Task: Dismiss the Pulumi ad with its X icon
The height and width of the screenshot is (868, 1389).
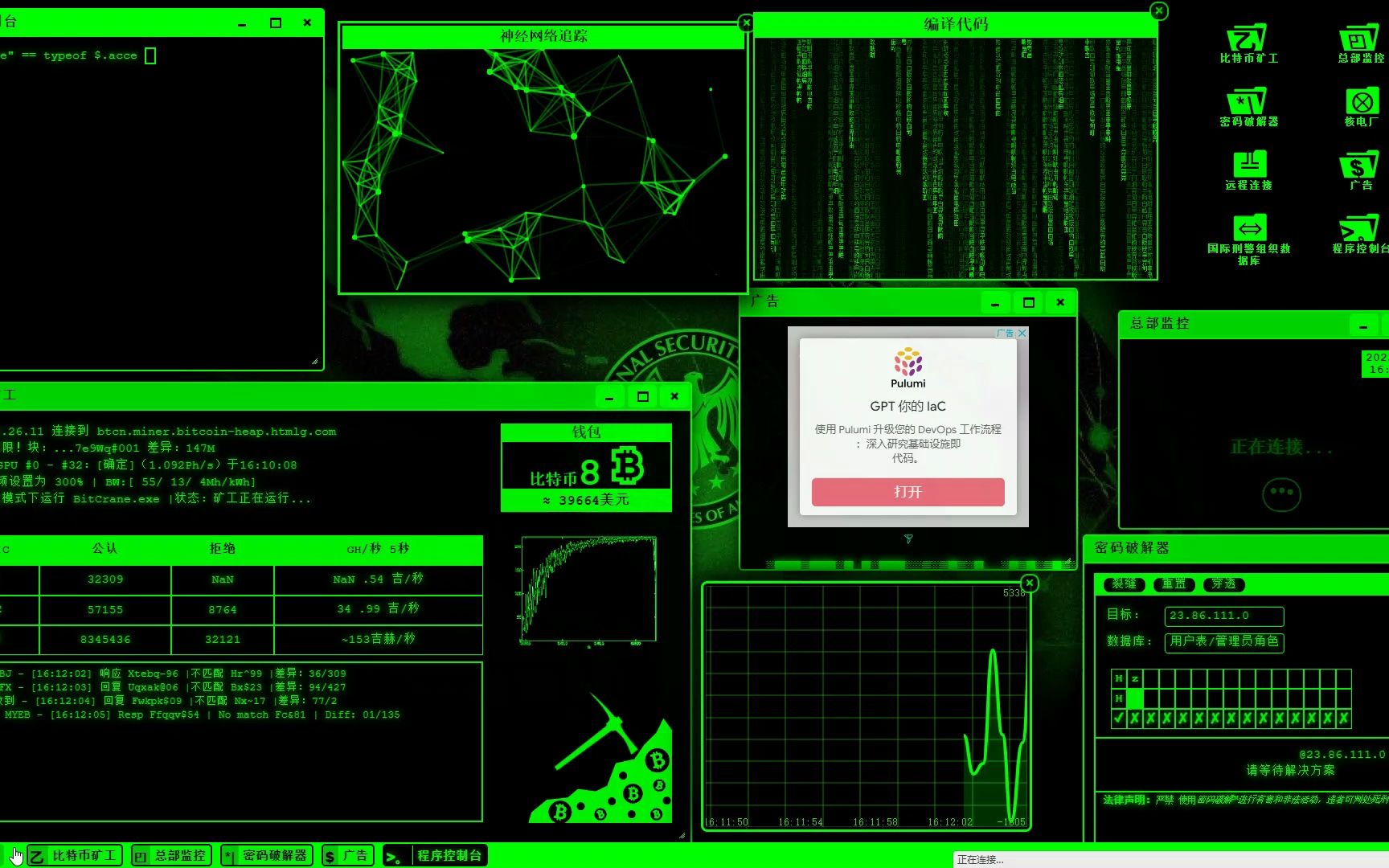Action: (1022, 333)
